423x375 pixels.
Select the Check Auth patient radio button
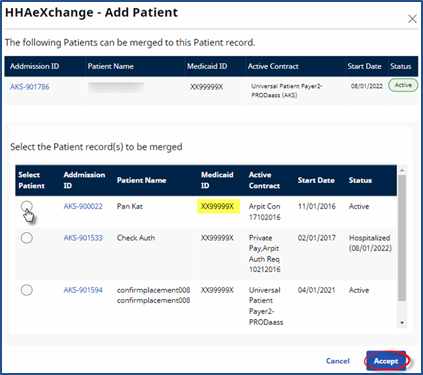pos(27,238)
